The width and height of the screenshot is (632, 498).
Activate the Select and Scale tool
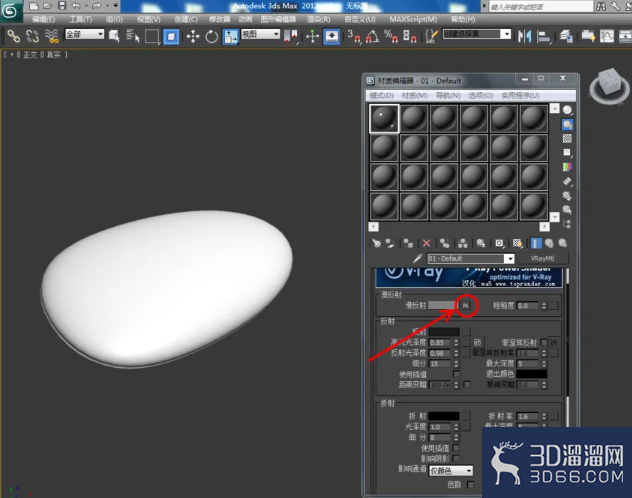231,36
